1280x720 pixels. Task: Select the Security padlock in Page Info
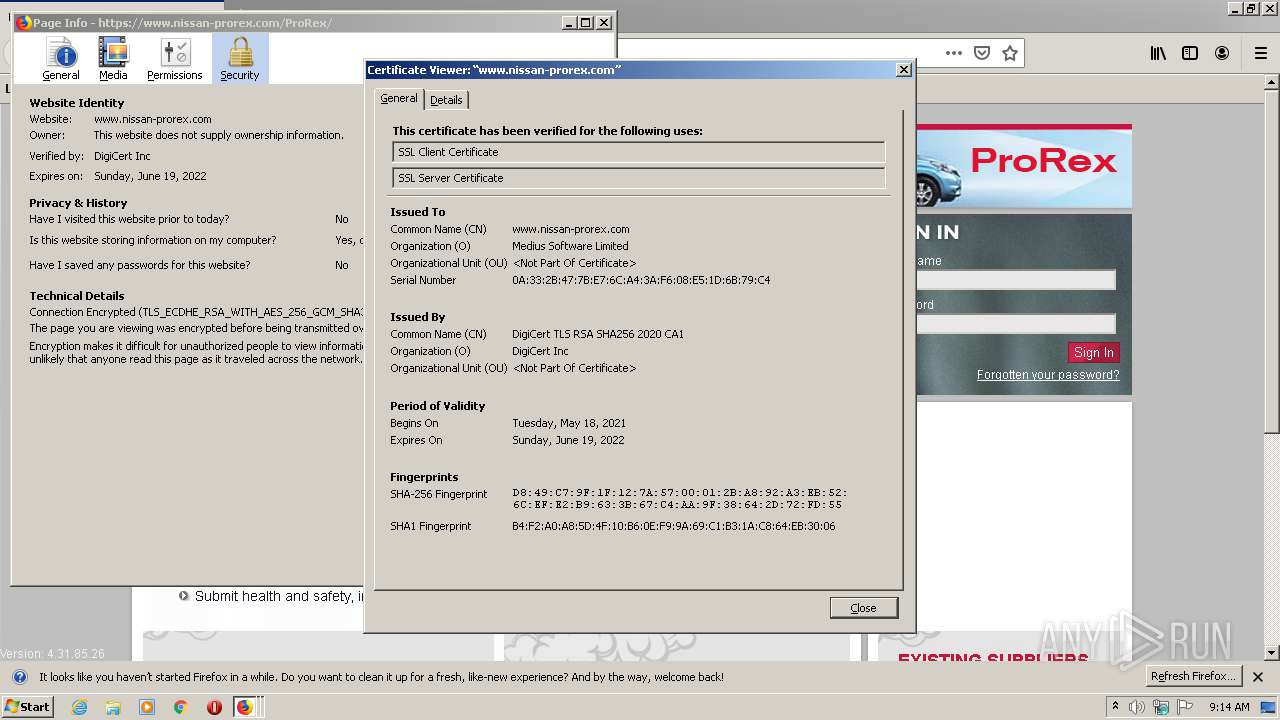click(x=240, y=59)
